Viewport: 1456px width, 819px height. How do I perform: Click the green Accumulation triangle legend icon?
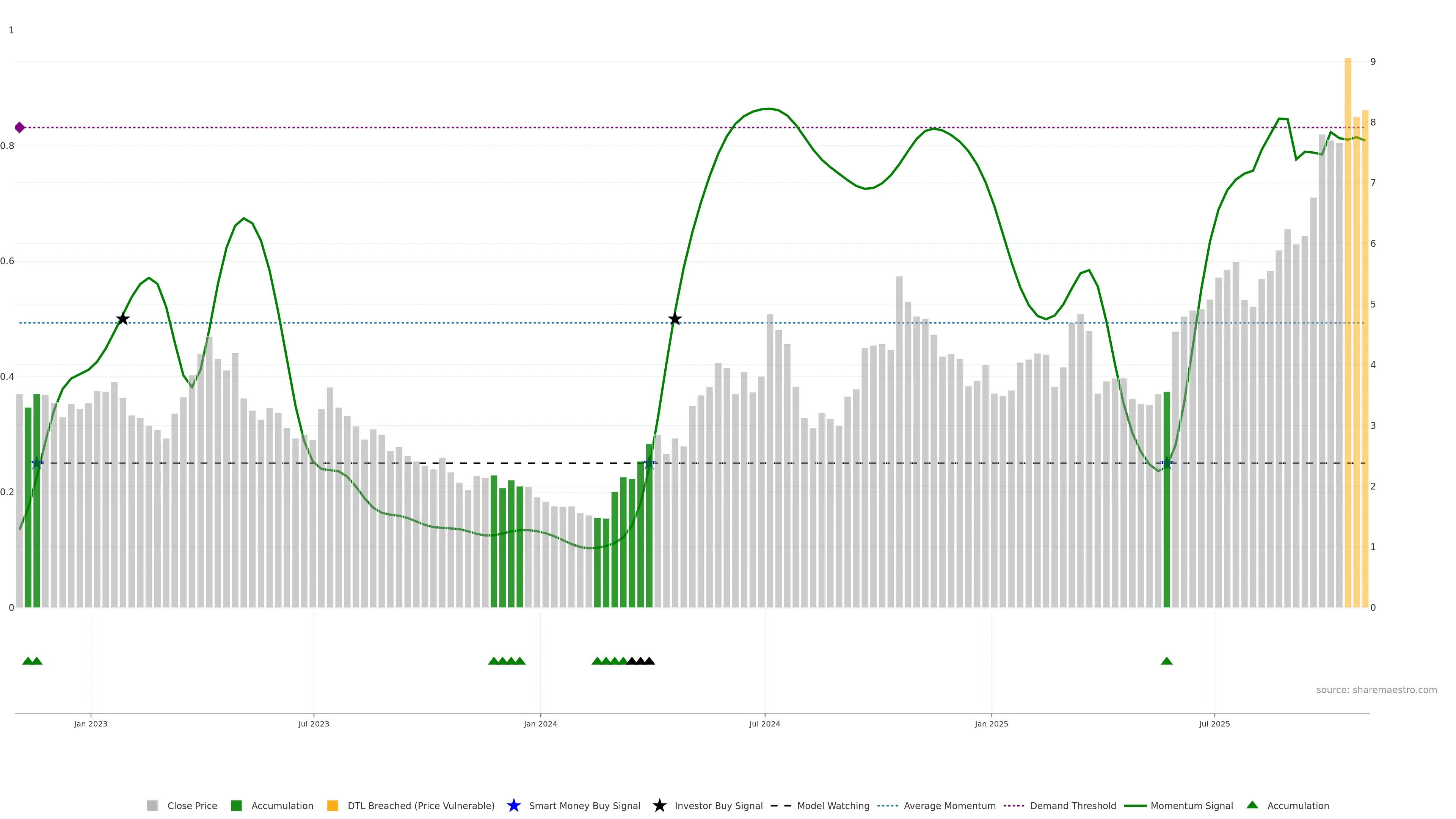point(1252,805)
